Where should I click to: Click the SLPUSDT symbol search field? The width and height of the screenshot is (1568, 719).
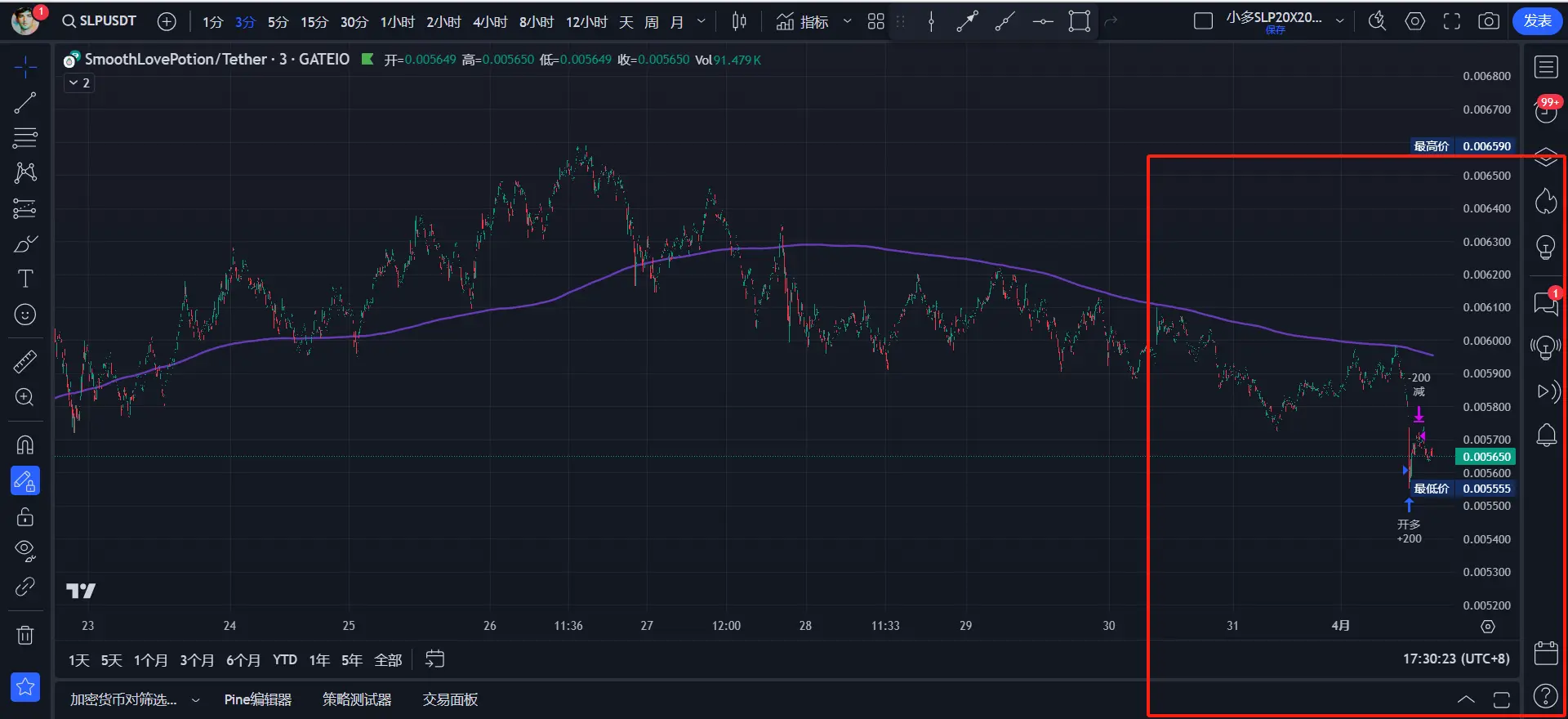point(100,21)
